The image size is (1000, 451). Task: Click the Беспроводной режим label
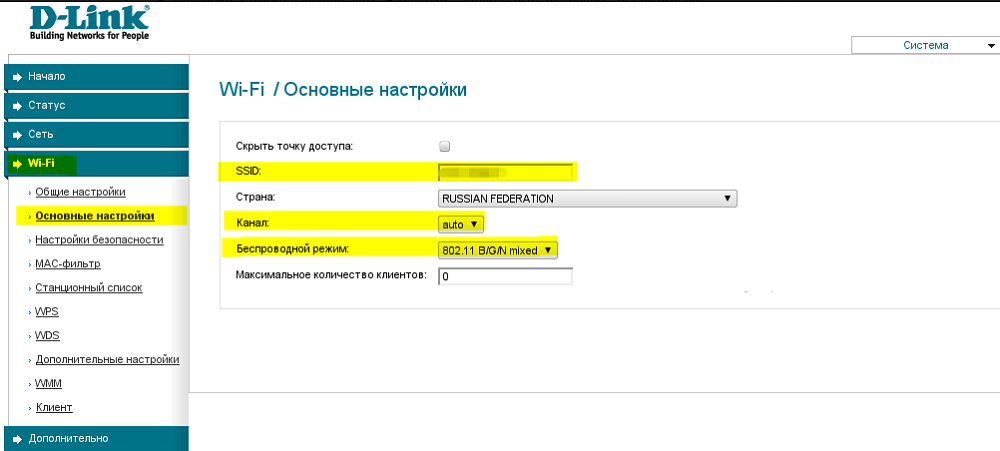pyautogui.click(x=293, y=249)
